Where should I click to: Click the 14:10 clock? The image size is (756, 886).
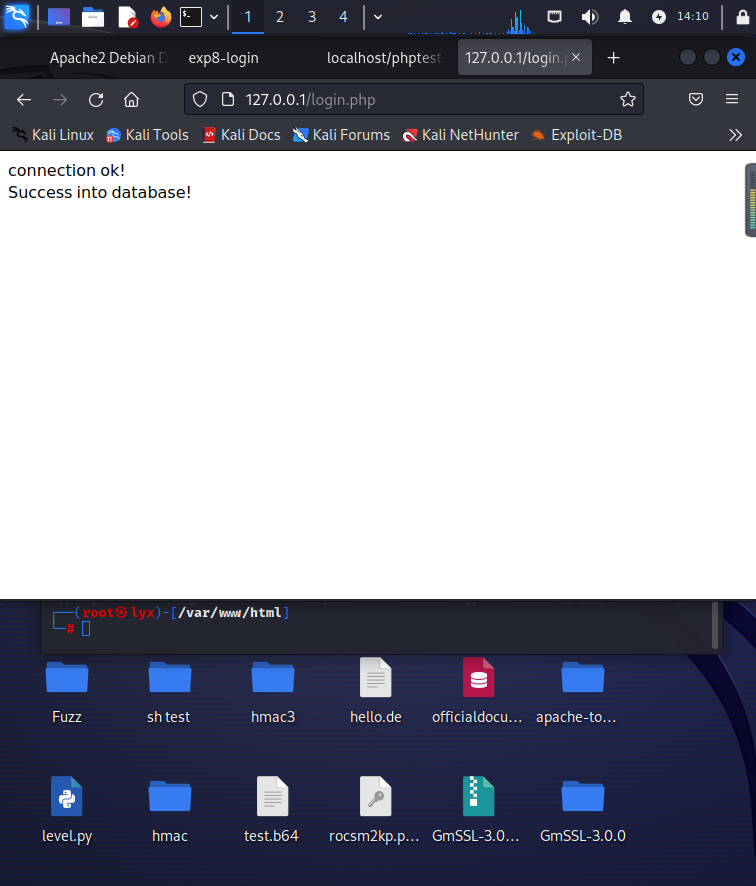pos(693,16)
